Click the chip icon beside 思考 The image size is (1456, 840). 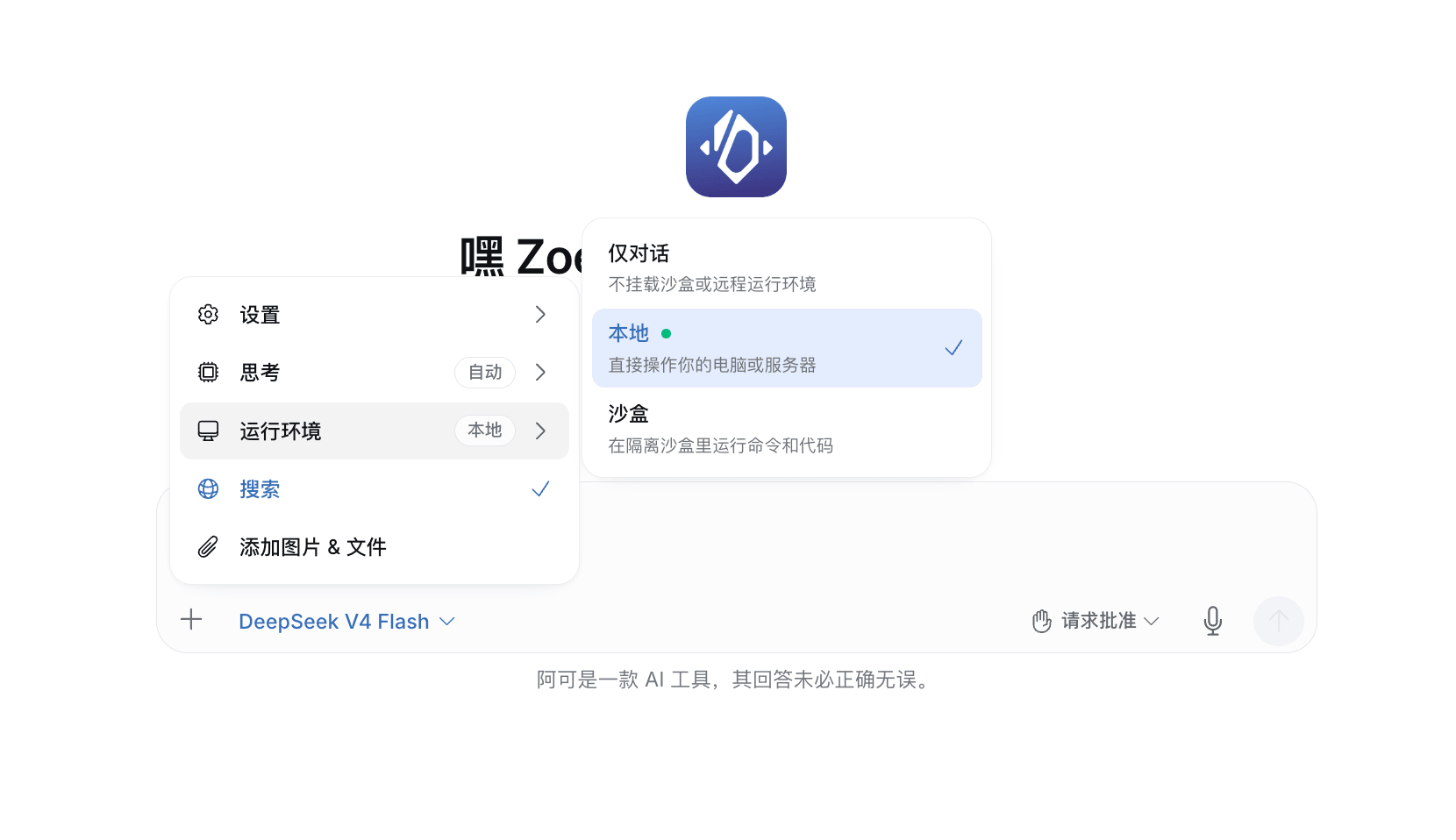click(x=208, y=373)
